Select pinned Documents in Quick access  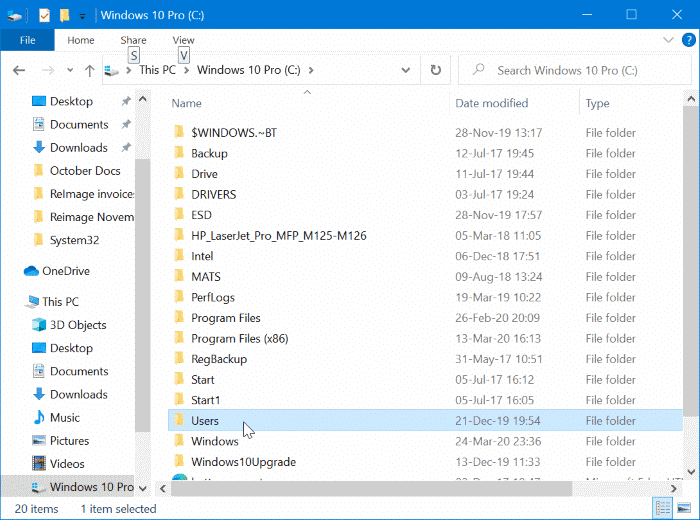click(x=79, y=125)
